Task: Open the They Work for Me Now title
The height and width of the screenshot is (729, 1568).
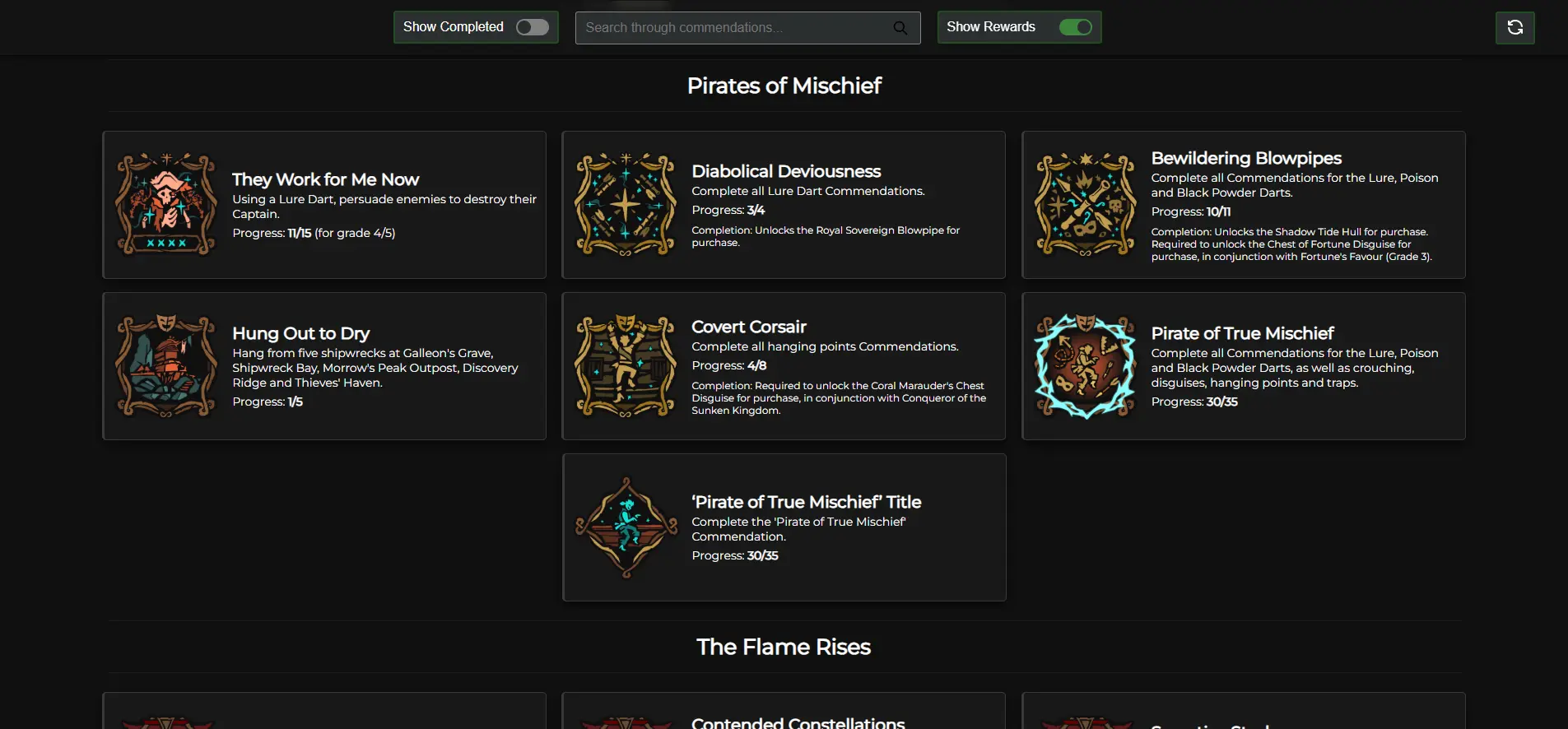Action: click(325, 179)
